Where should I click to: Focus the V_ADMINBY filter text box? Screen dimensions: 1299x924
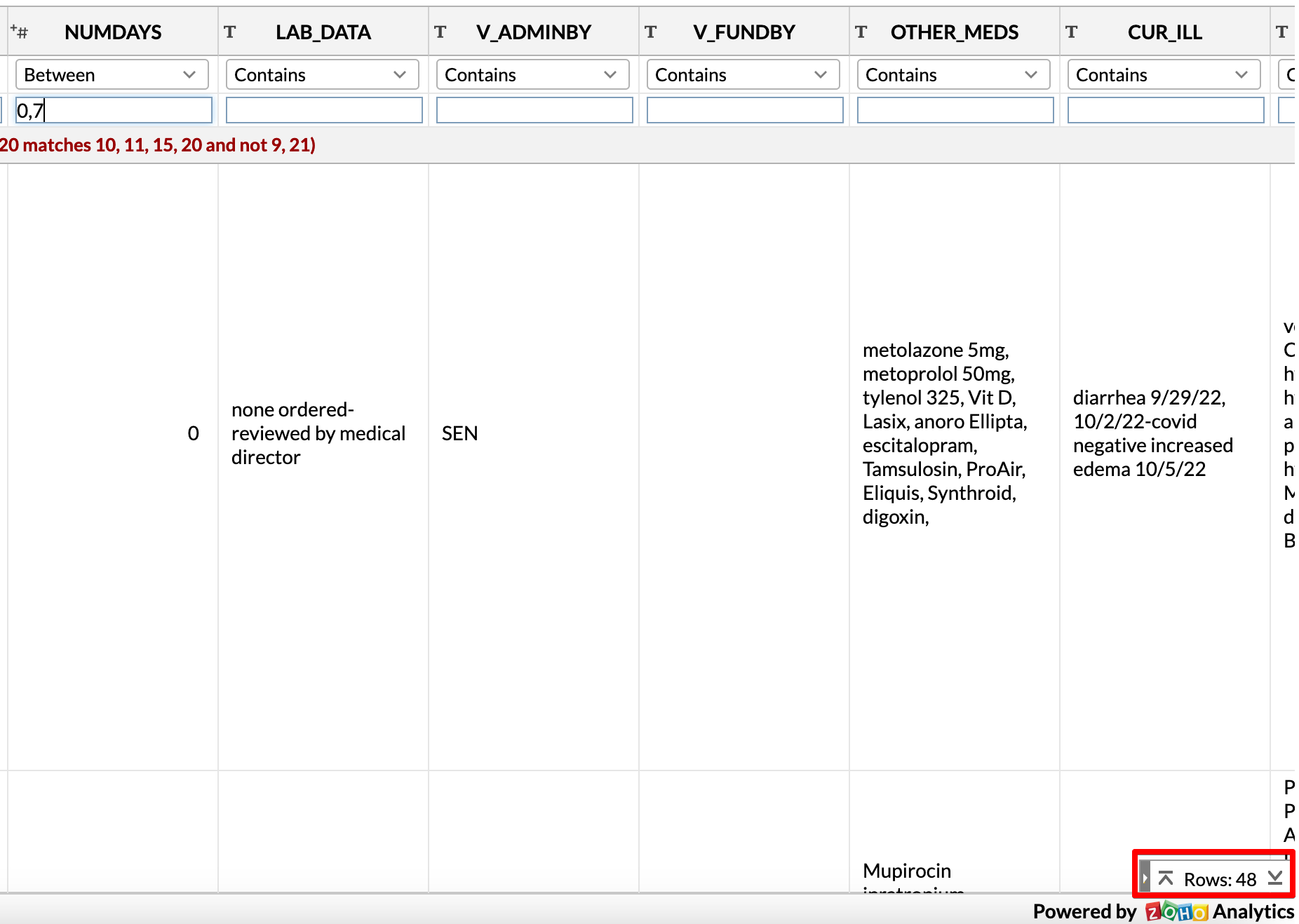click(x=534, y=110)
